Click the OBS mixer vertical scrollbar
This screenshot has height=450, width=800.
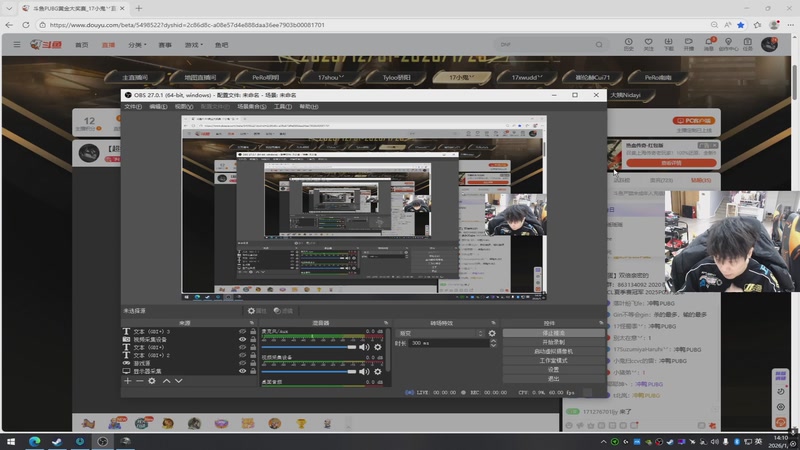pyautogui.click(x=389, y=351)
